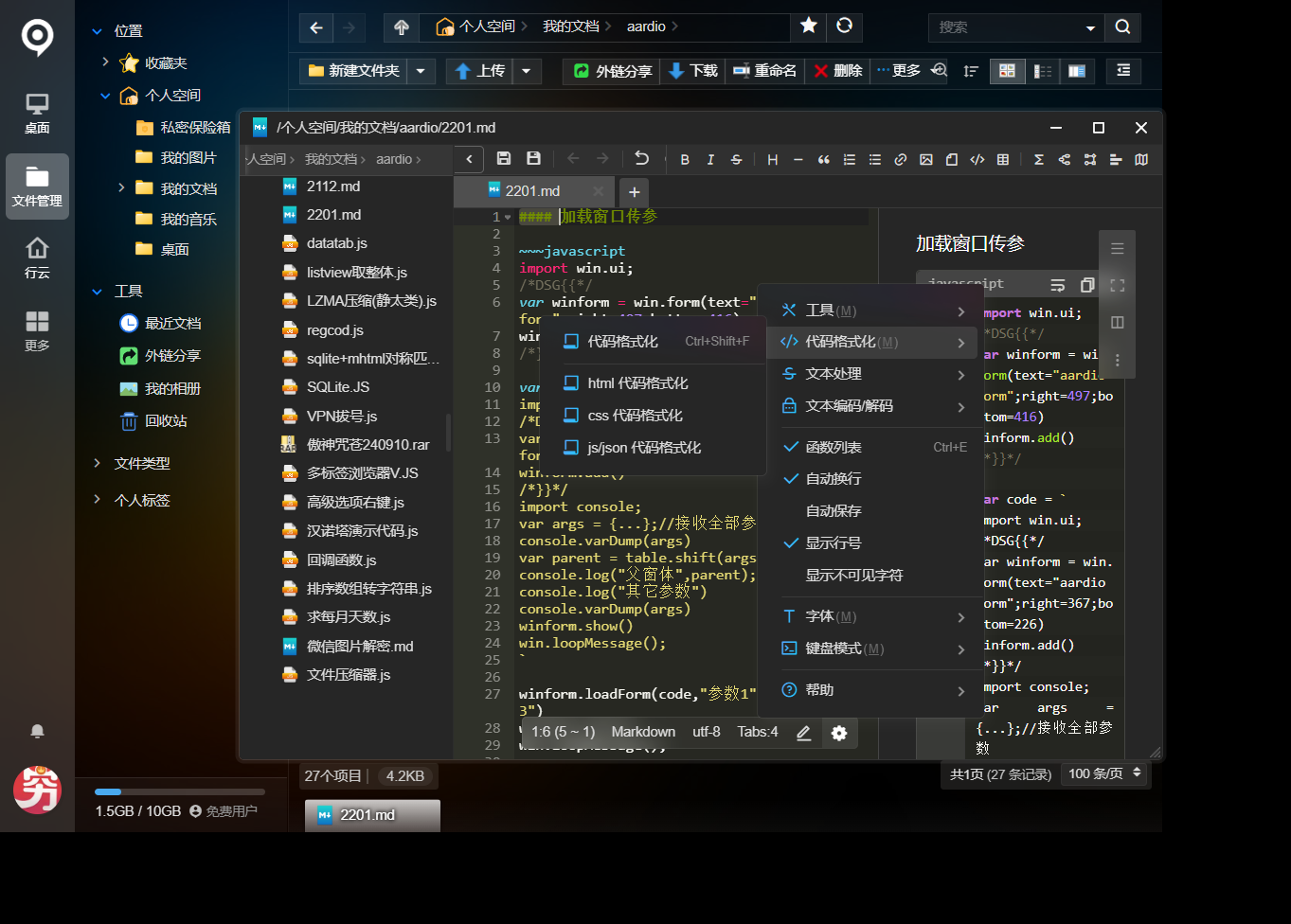Screen dimensions: 1291x924
Task: Insert an ordered list in the editor
Action: 850,160
